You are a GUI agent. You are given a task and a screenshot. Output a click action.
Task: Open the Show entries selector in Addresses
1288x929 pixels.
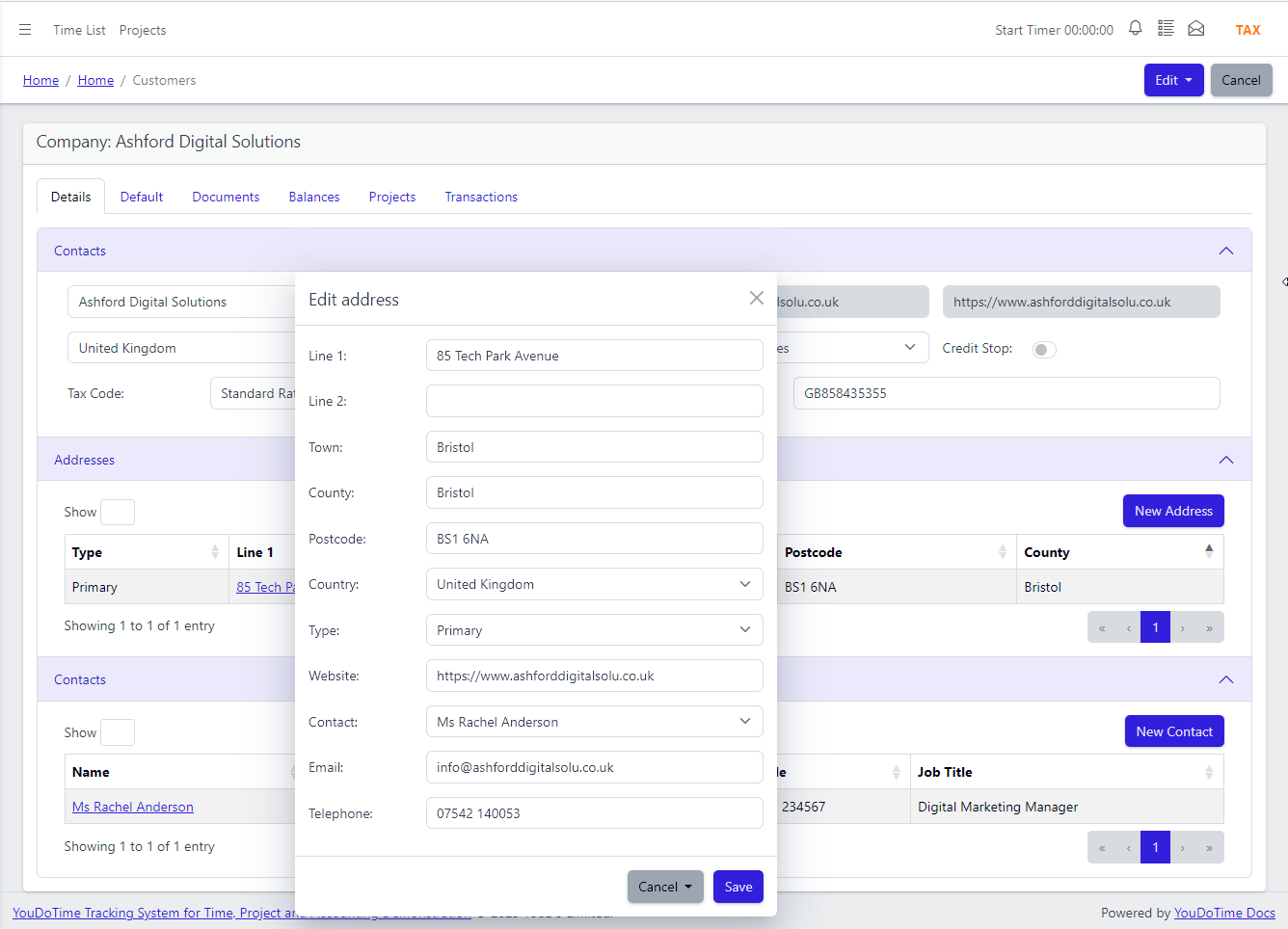pos(118,512)
